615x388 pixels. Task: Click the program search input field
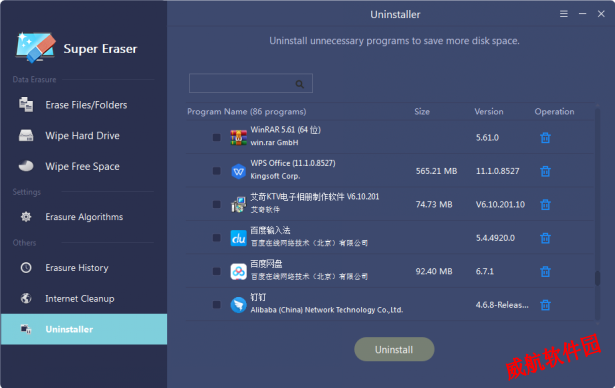point(251,83)
